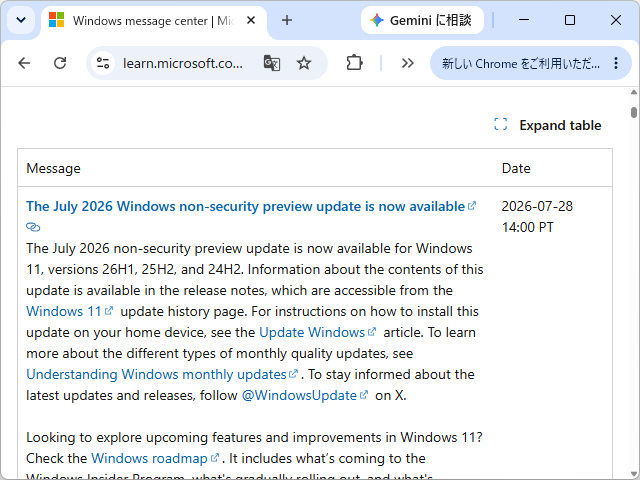Copy anchor link icon under July 2026 heading
The height and width of the screenshot is (480, 640).
33,227
